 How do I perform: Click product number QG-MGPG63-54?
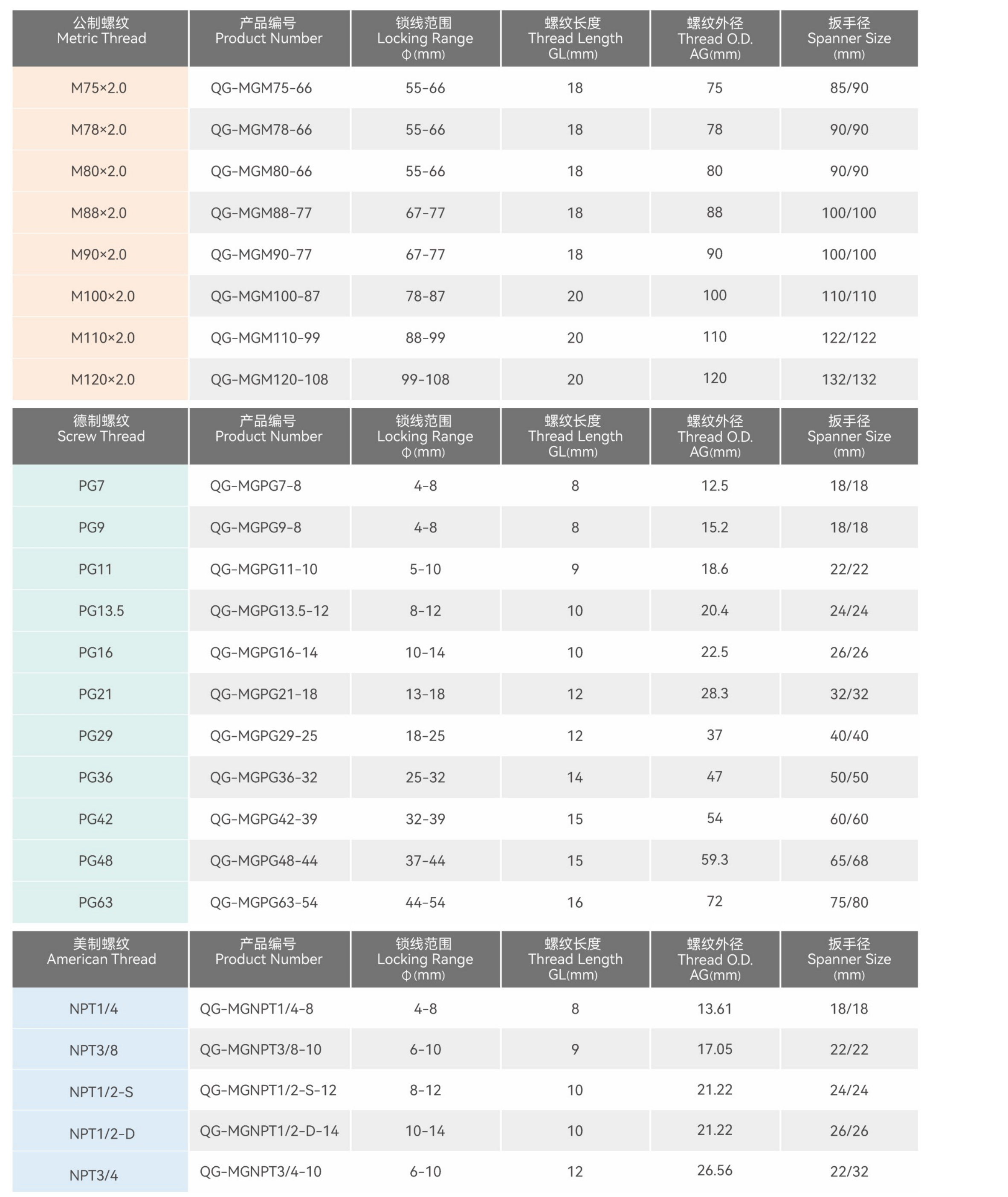click(x=264, y=903)
